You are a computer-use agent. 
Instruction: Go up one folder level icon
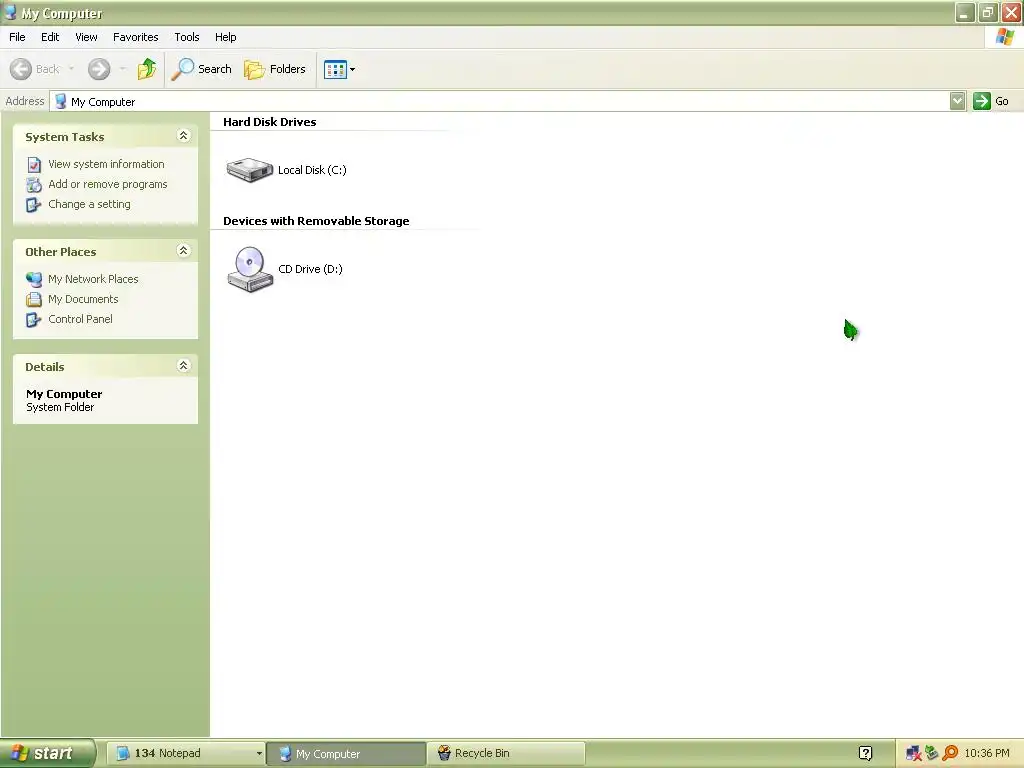tap(147, 69)
